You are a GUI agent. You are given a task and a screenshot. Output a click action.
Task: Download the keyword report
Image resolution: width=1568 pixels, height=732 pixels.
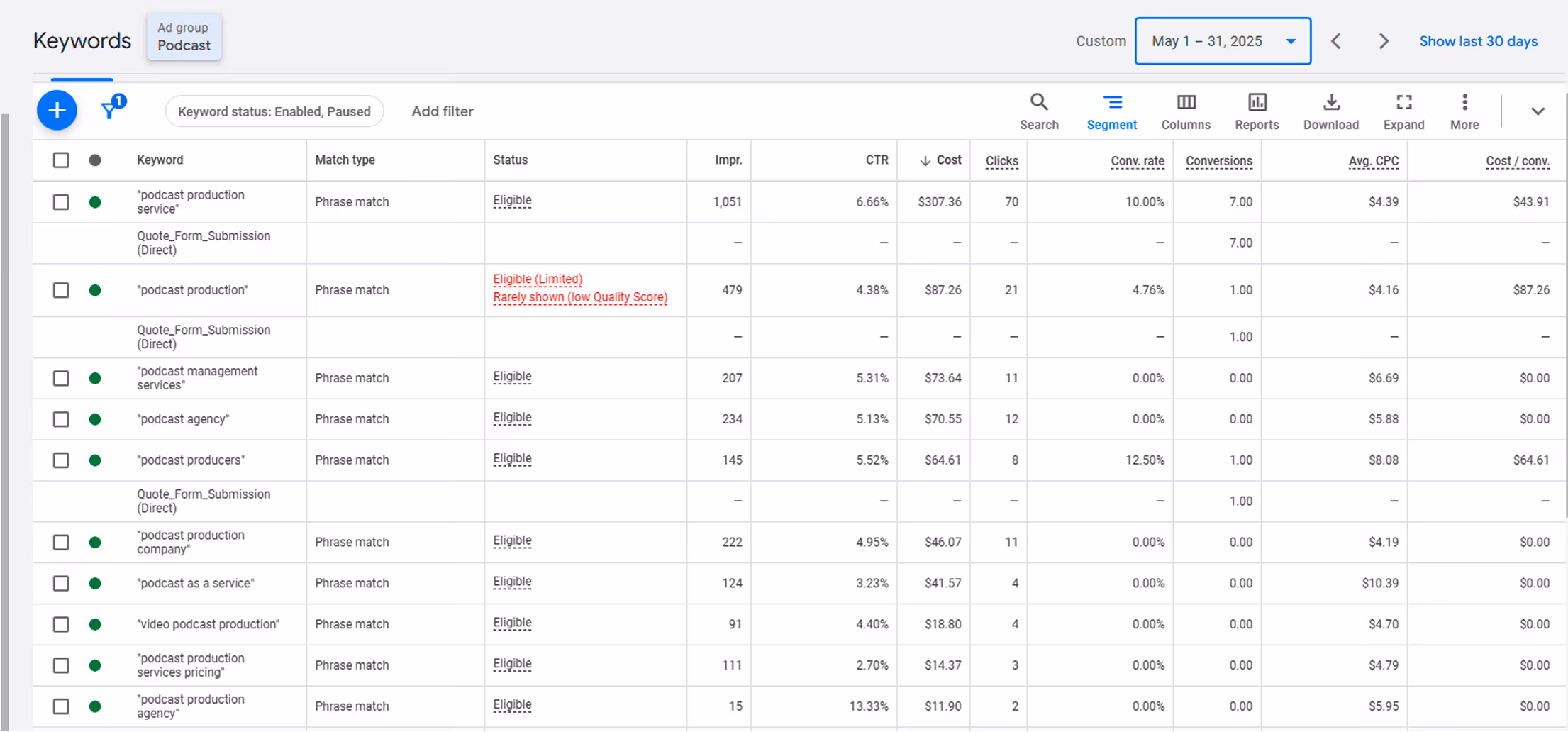(1331, 111)
